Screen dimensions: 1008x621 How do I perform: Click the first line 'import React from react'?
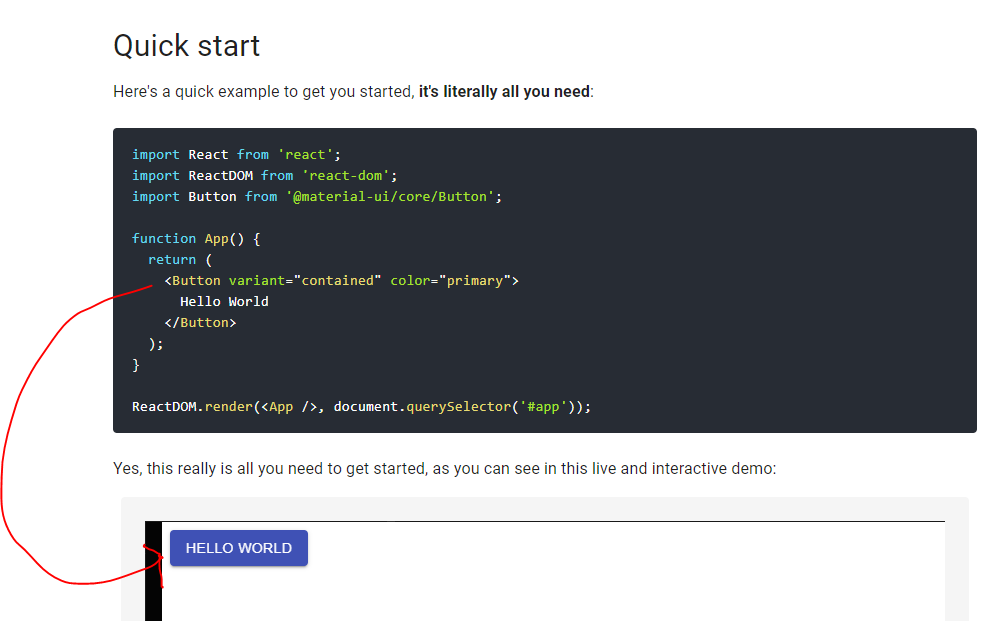click(x=237, y=154)
